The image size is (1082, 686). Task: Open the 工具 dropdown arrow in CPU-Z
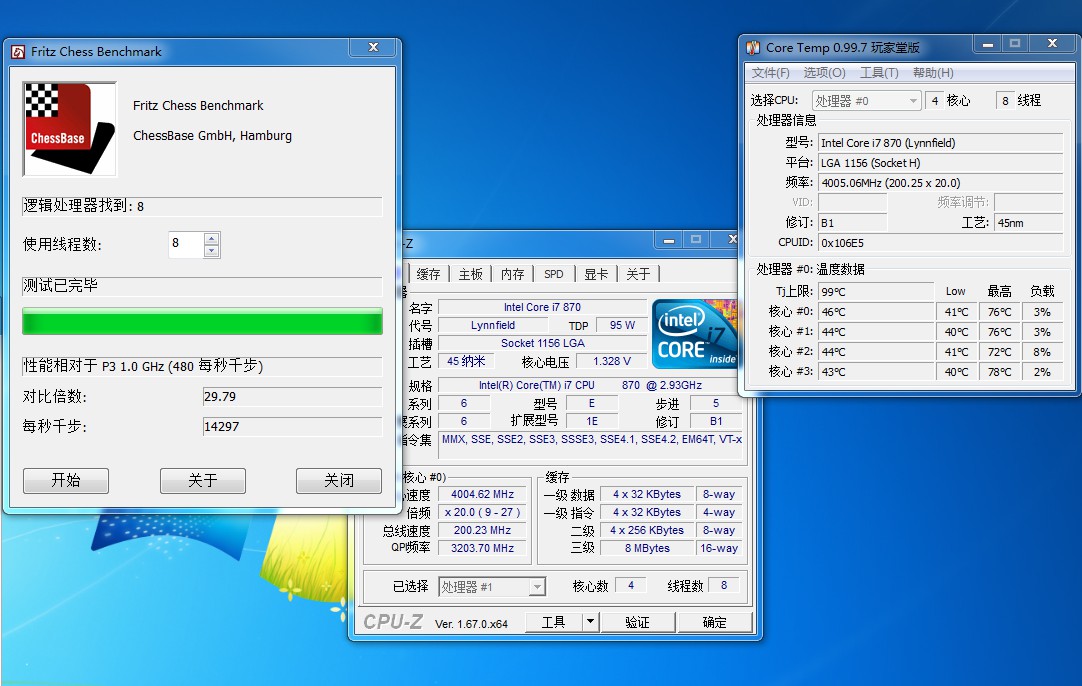click(x=590, y=622)
